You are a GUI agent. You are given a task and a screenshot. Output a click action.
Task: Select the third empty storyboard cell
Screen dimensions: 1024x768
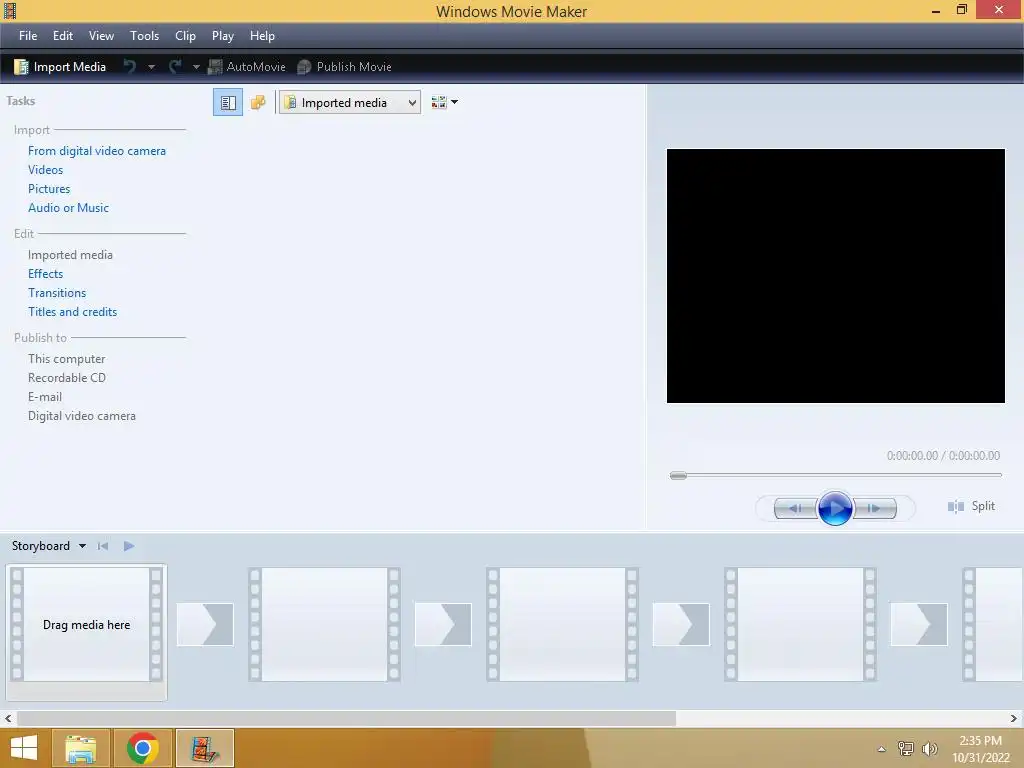[562, 624]
